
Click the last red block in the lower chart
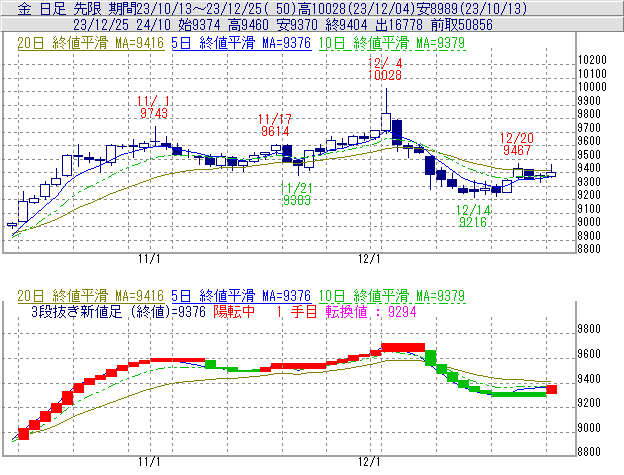pos(552,389)
